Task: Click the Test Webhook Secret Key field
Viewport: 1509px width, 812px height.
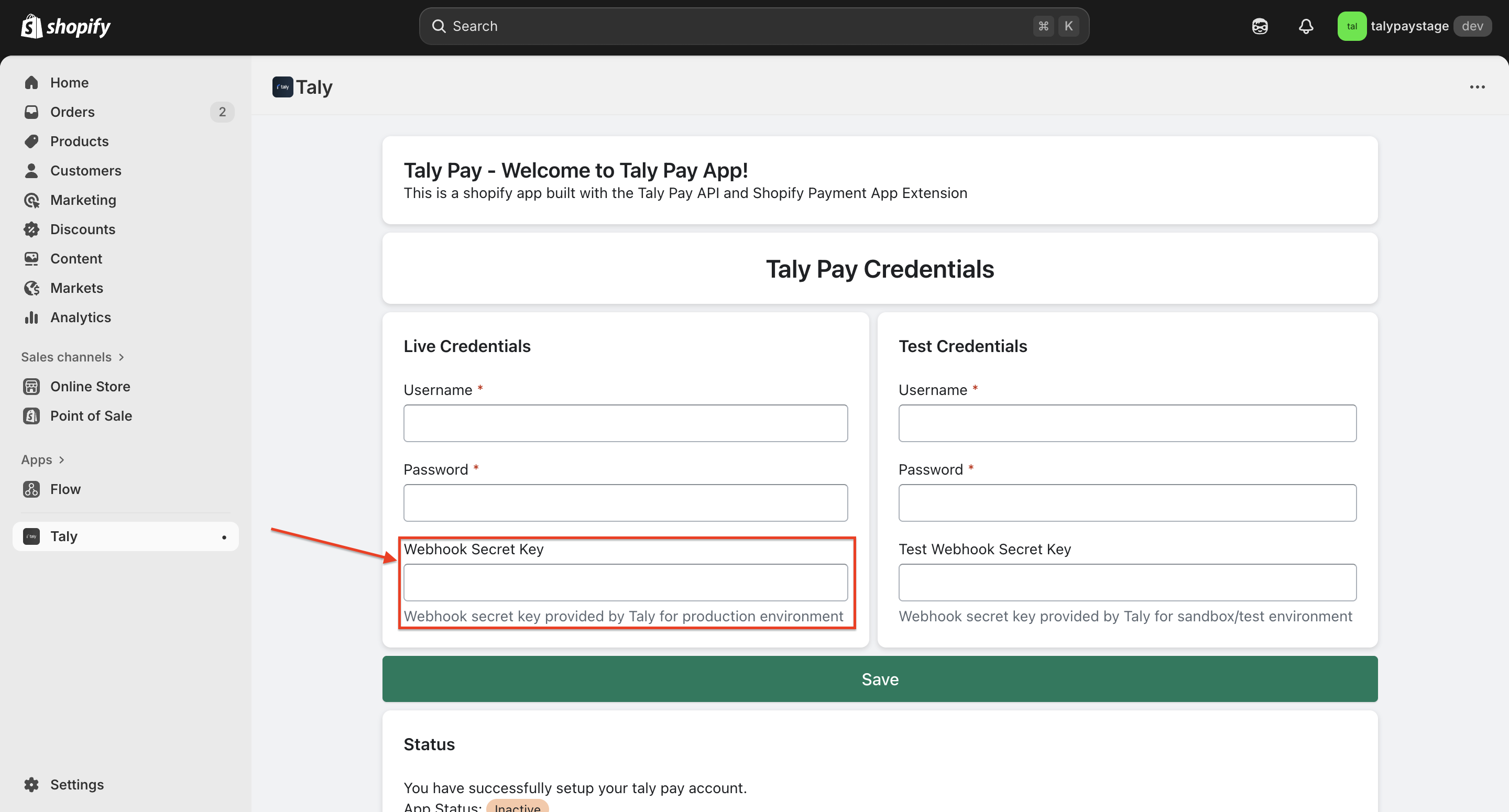Action: click(x=1127, y=583)
